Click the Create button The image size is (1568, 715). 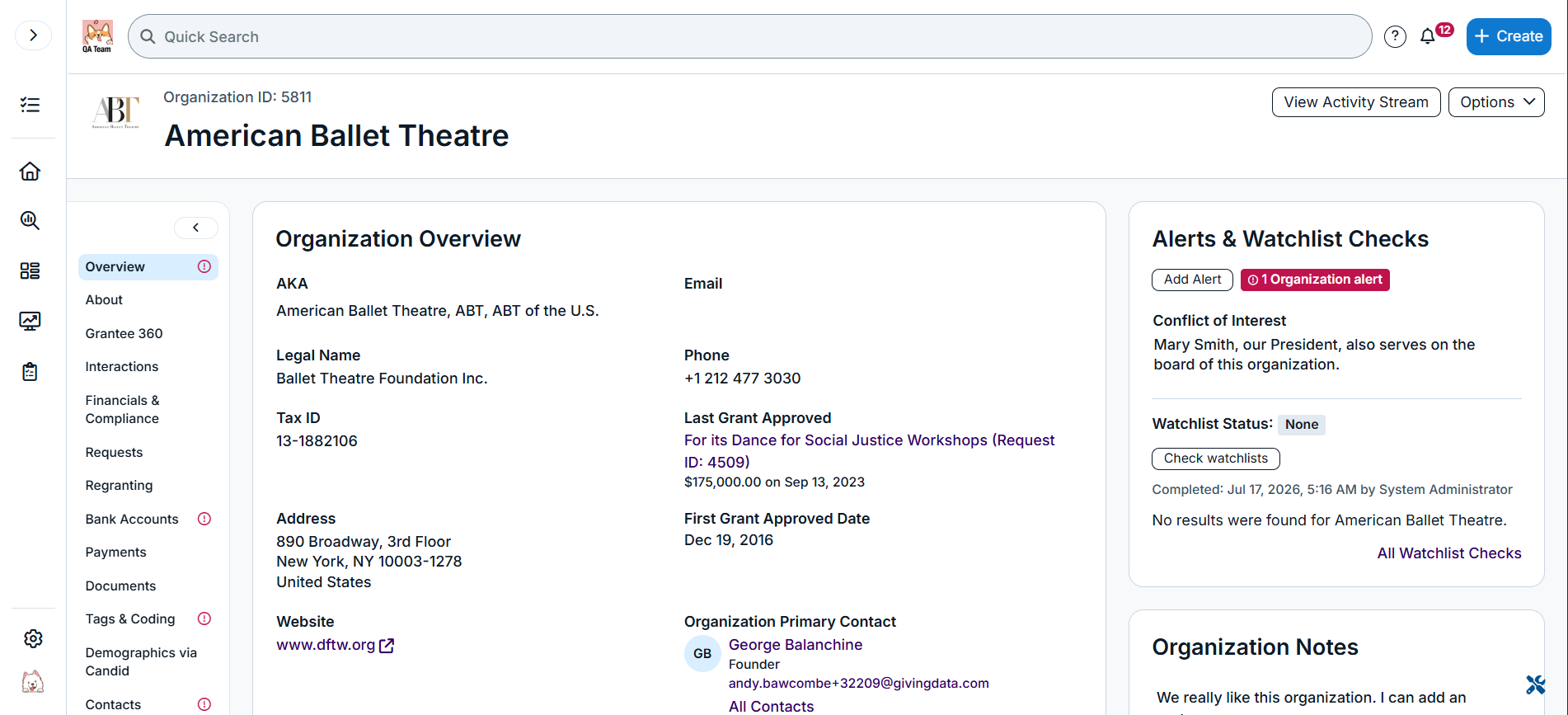click(x=1509, y=36)
